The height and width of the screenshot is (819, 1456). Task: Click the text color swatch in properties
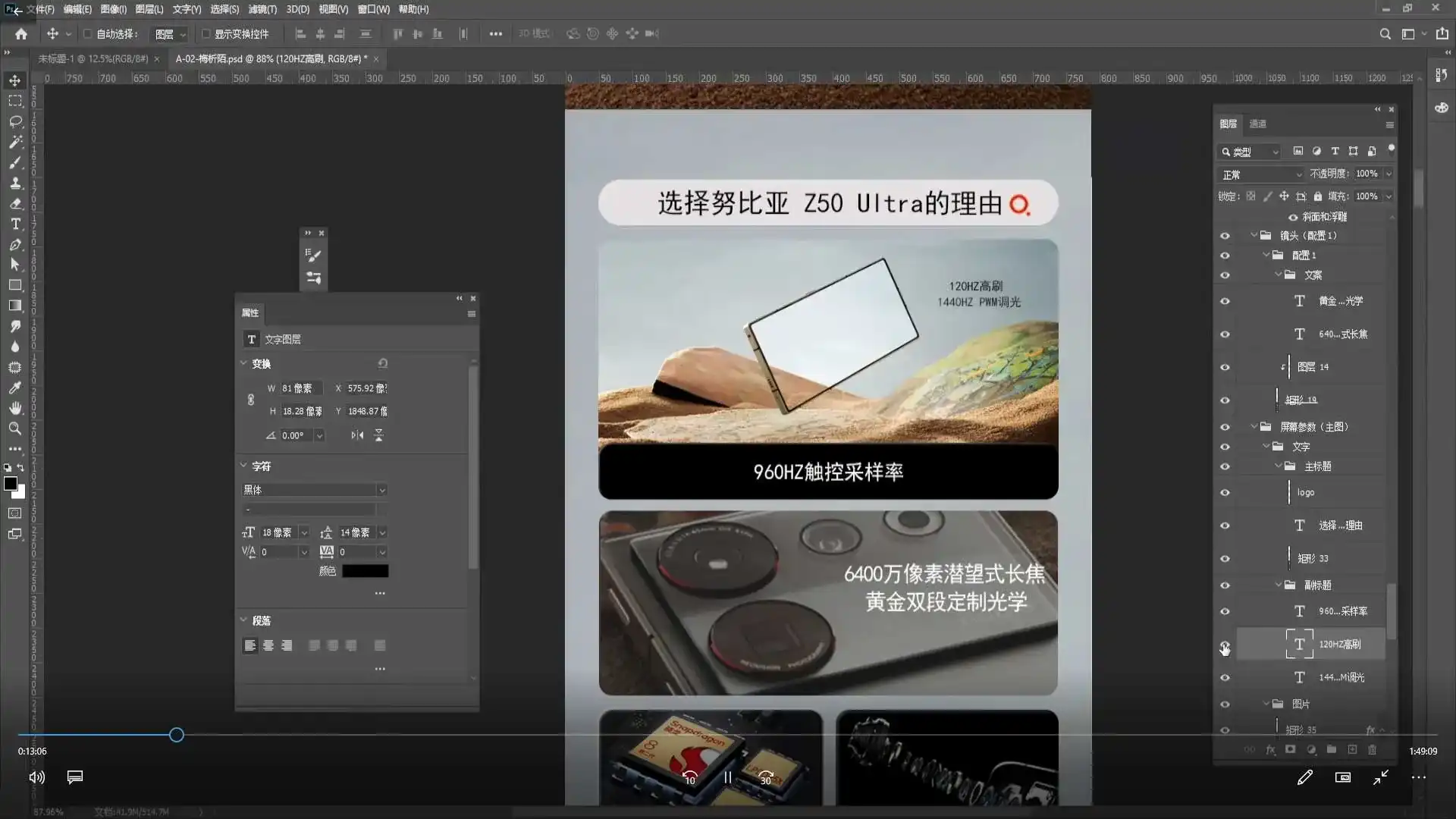(365, 571)
